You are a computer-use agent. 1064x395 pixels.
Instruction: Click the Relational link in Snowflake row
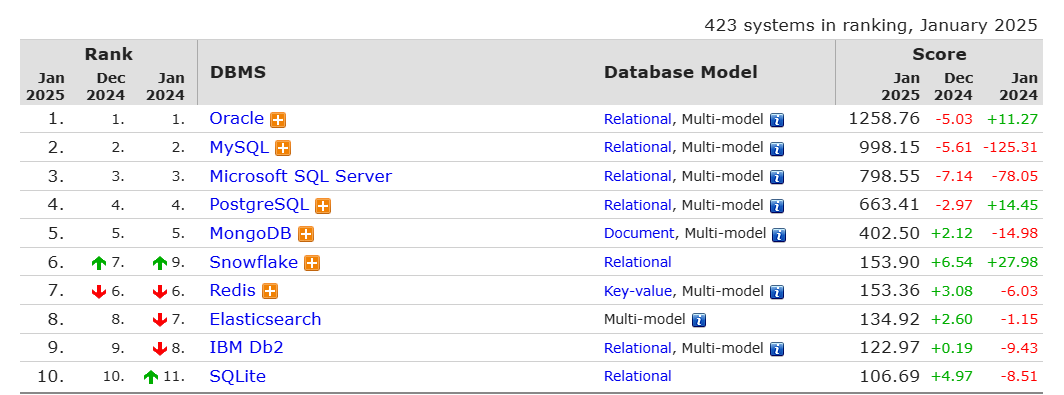point(637,262)
